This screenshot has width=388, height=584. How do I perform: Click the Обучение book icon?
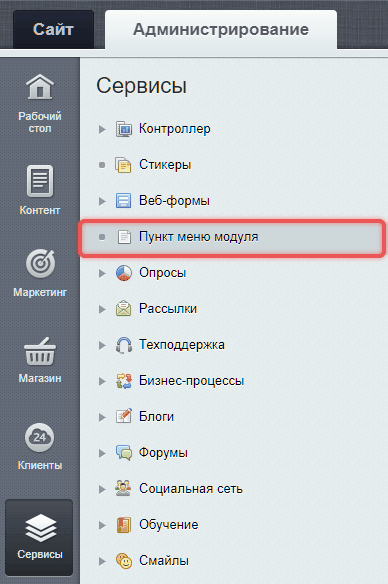pyautogui.click(x=124, y=525)
